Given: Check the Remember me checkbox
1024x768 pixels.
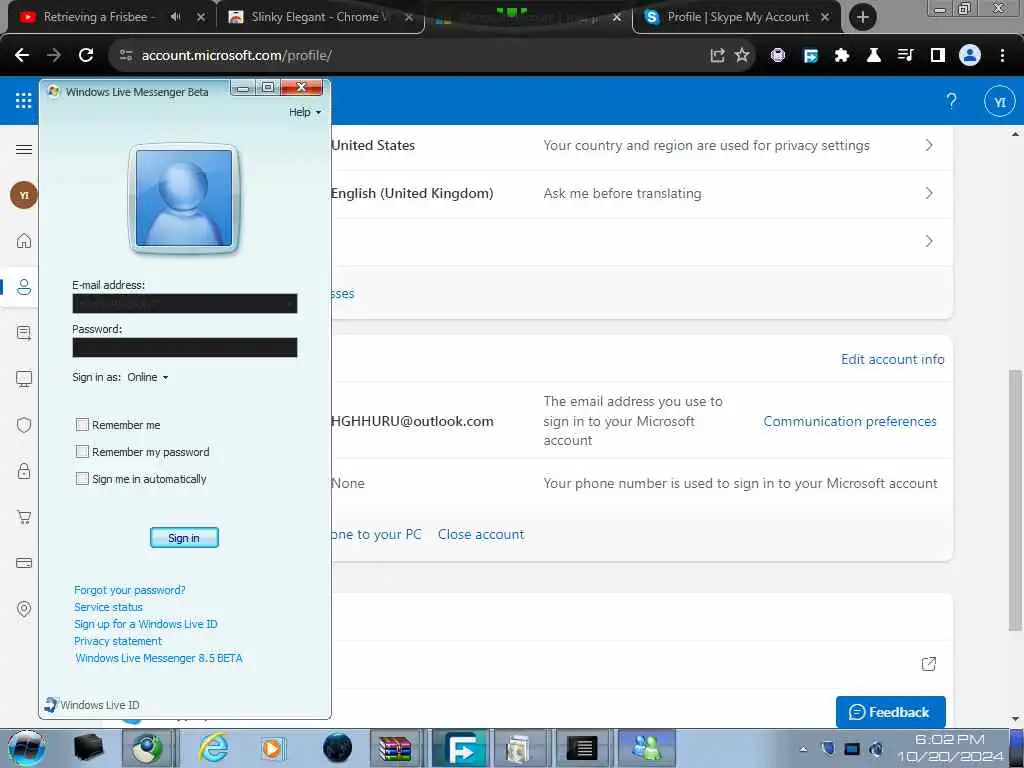Looking at the screenshot, I should 82,424.
